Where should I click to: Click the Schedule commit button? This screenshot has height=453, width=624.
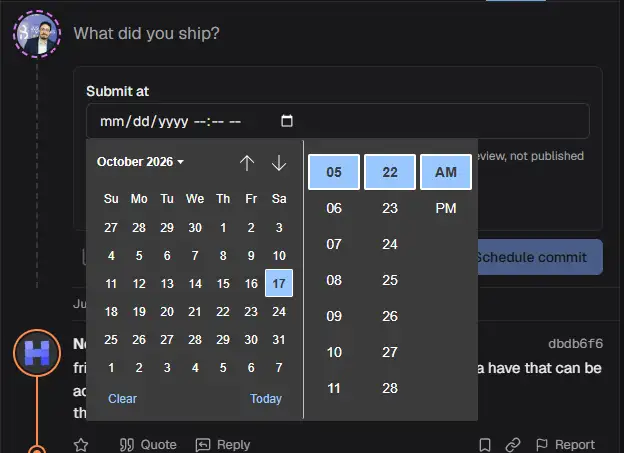pyautogui.click(x=540, y=257)
